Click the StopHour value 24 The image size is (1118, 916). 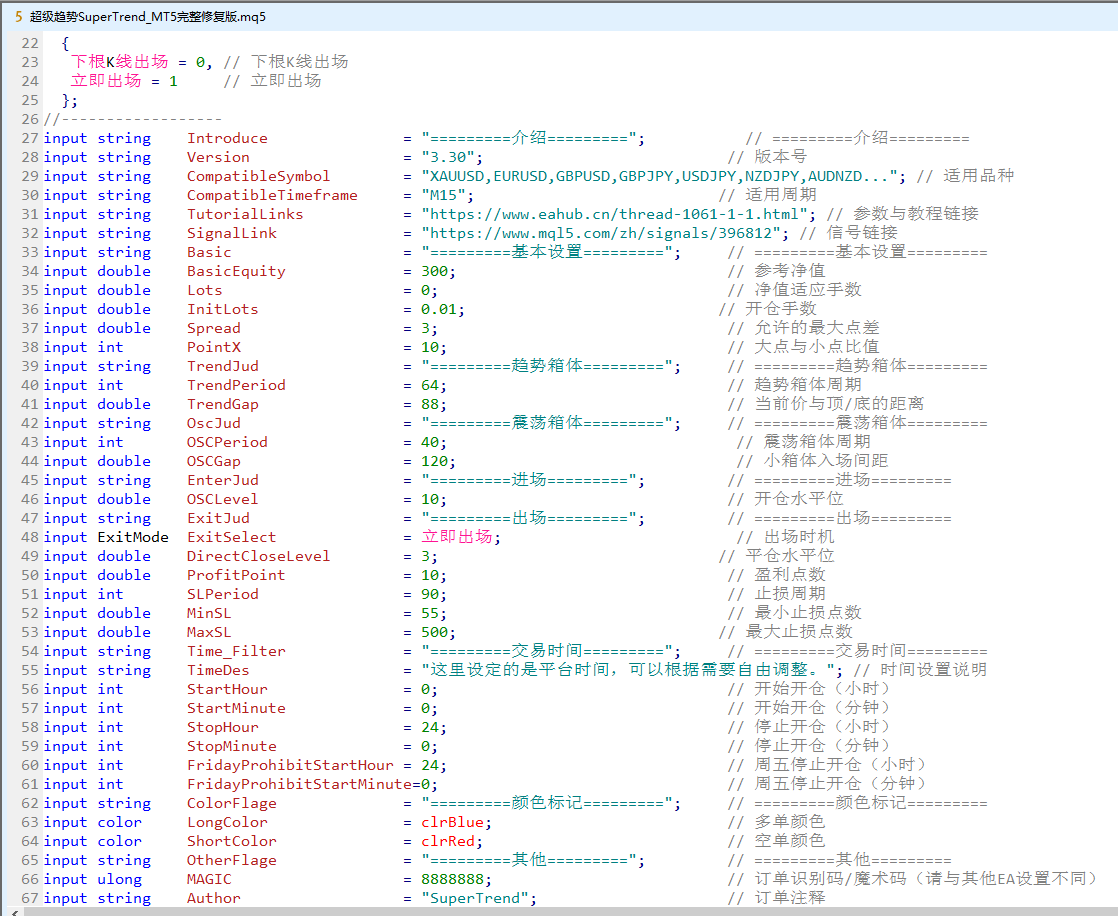(429, 728)
